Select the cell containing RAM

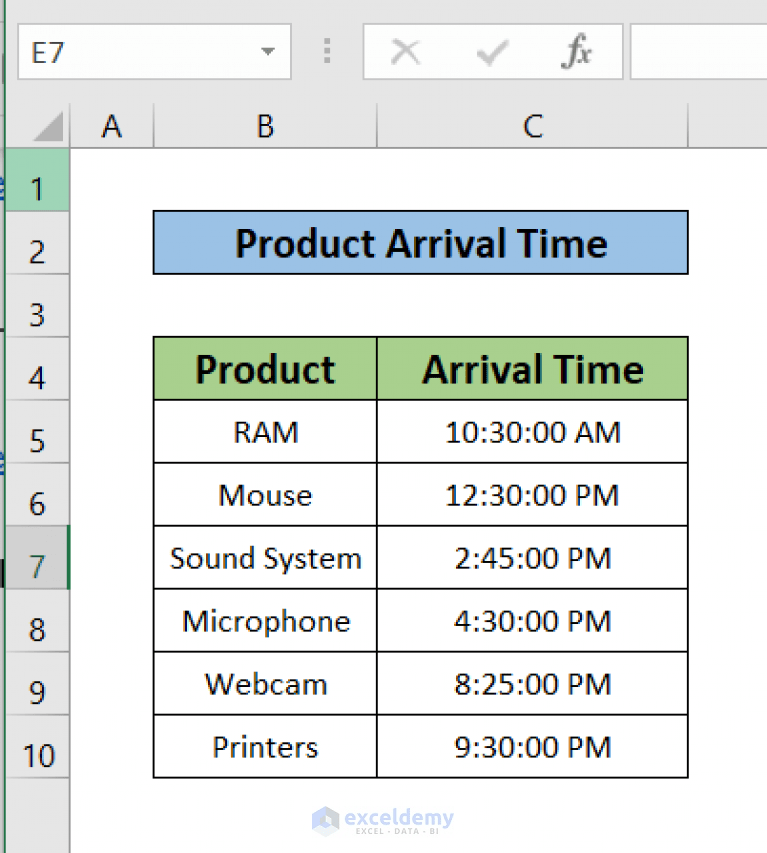click(264, 432)
